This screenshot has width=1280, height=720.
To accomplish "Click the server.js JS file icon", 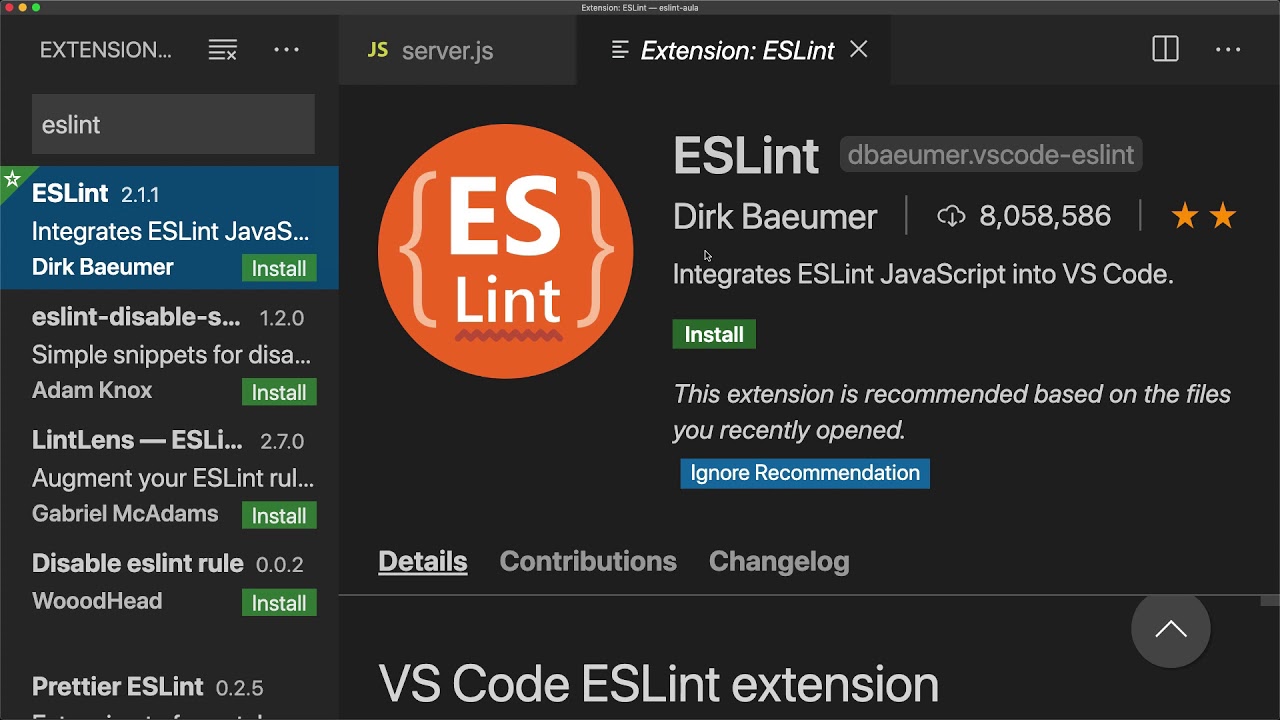I will tap(378, 50).
